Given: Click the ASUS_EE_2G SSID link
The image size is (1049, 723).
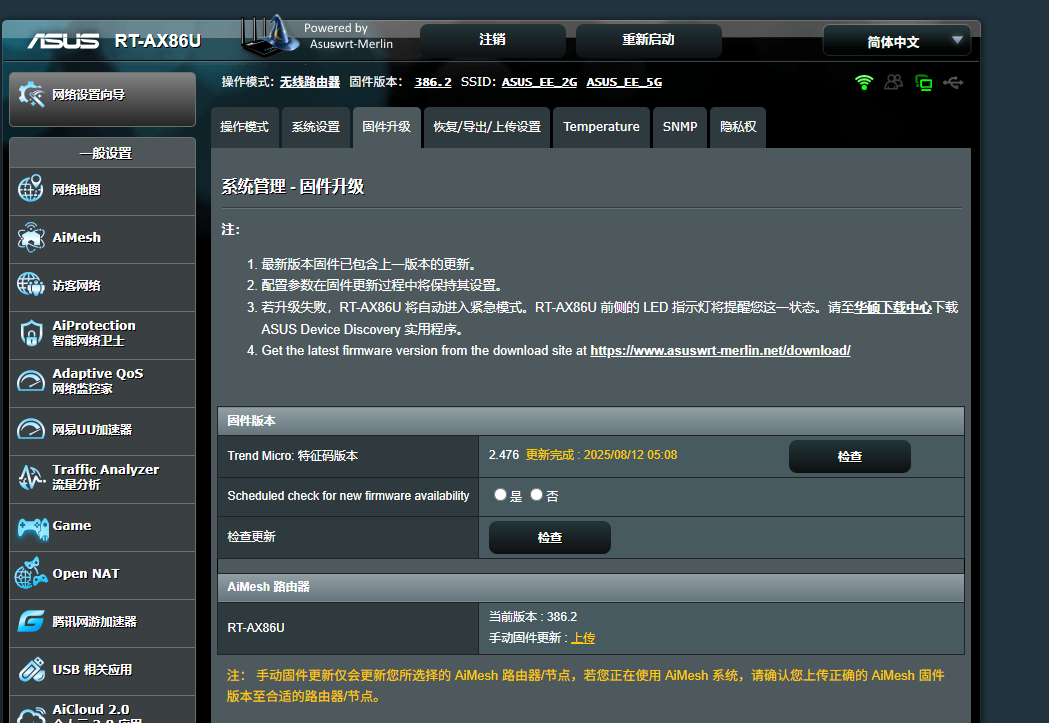Looking at the screenshot, I should 539,82.
